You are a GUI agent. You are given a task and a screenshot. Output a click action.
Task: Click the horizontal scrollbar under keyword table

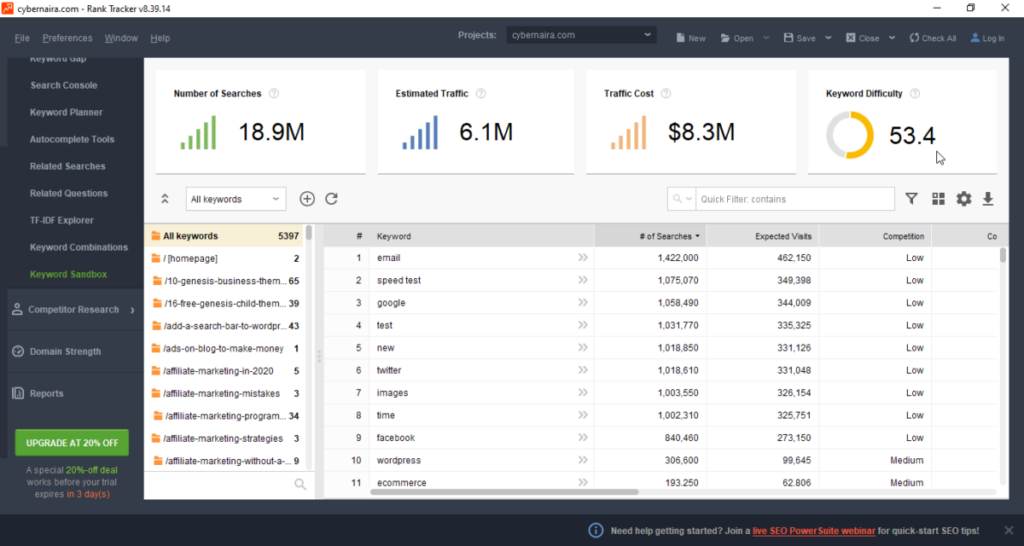[480, 492]
